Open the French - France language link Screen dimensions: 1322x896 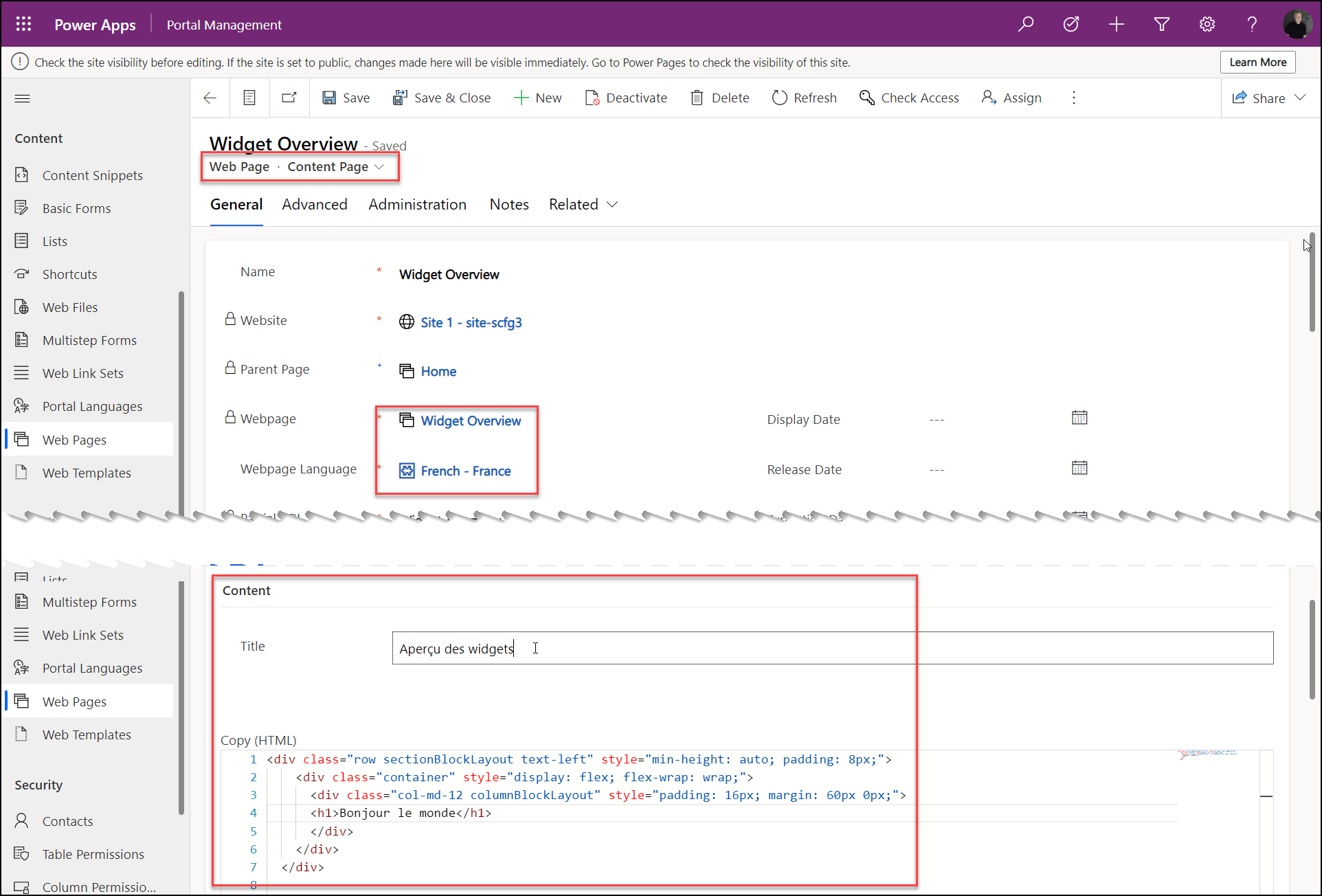[x=465, y=471]
